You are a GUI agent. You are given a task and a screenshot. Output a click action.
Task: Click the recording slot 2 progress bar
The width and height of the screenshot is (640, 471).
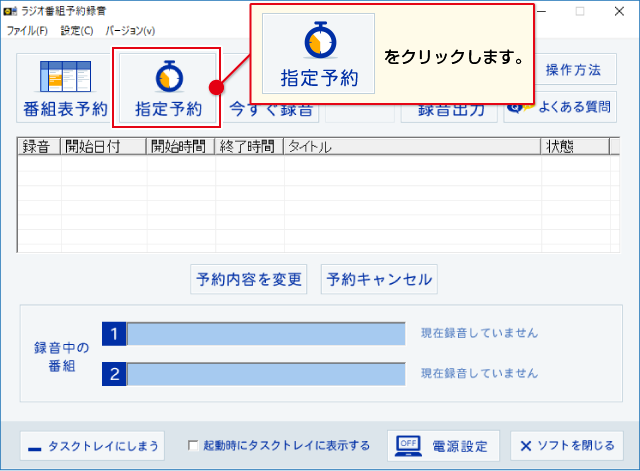(265, 374)
